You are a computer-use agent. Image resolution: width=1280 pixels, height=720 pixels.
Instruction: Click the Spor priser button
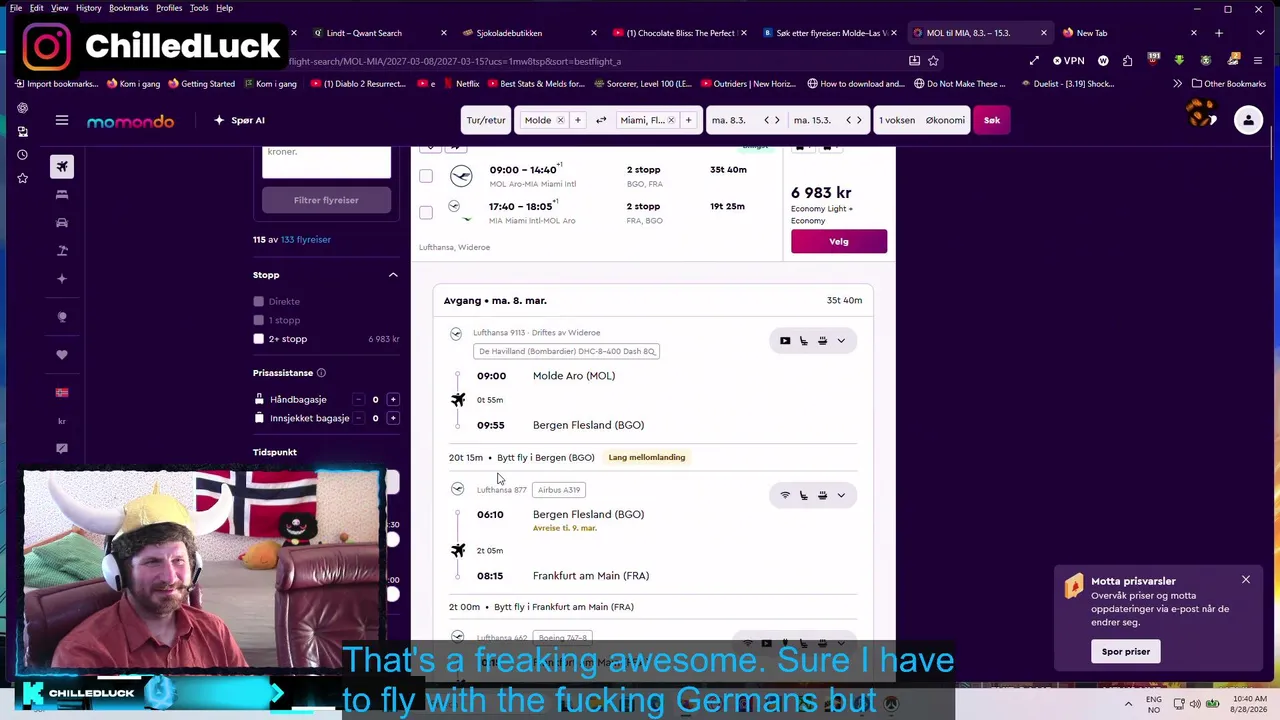pyautogui.click(x=1126, y=652)
